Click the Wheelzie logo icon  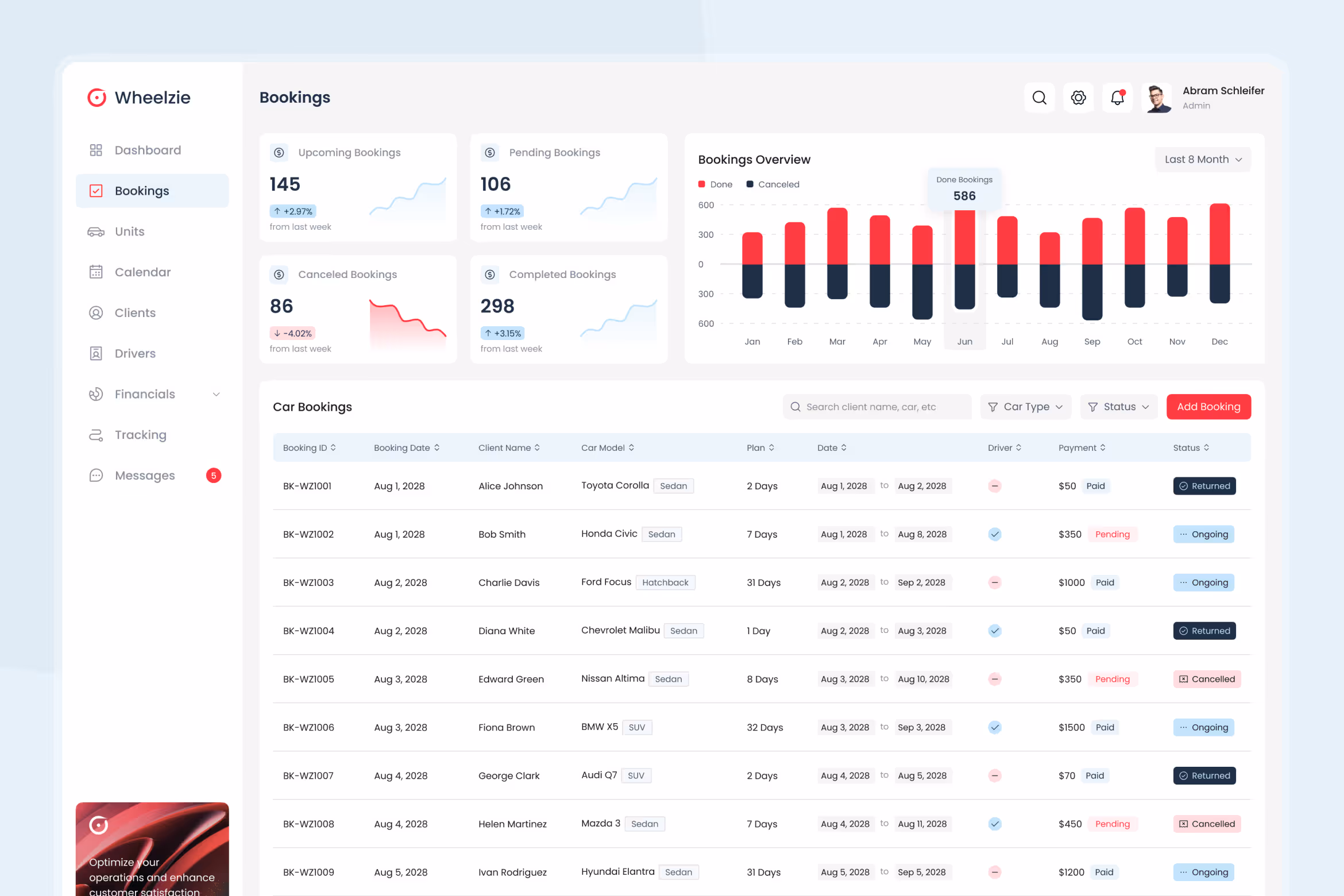[96, 98]
